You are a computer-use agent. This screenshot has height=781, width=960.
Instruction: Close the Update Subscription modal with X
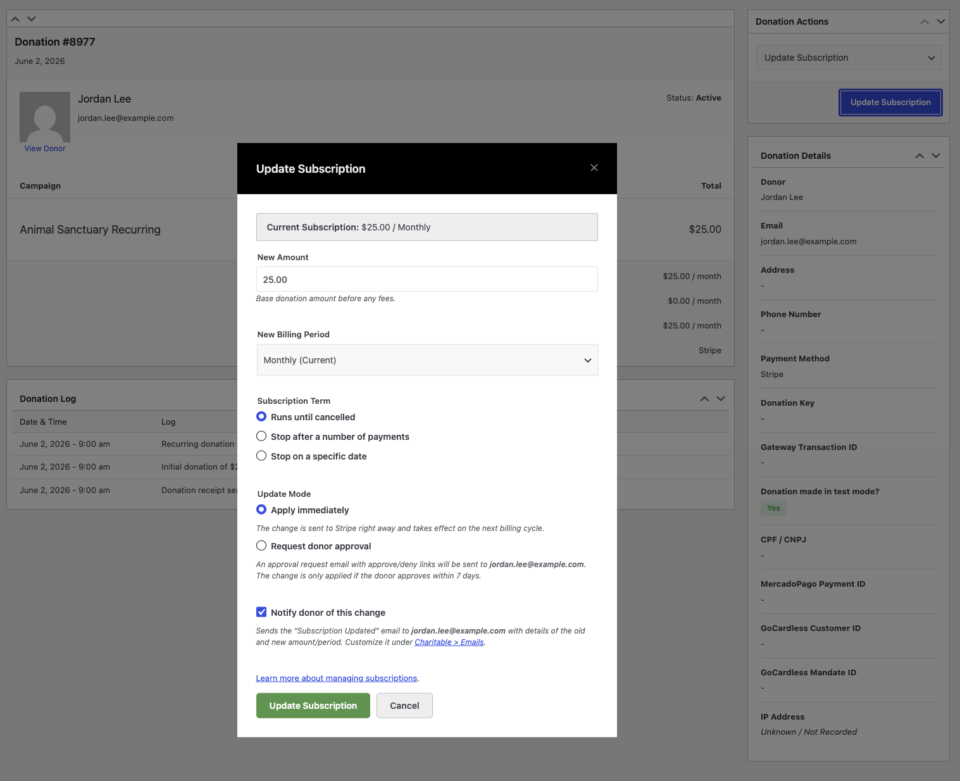[x=594, y=168]
